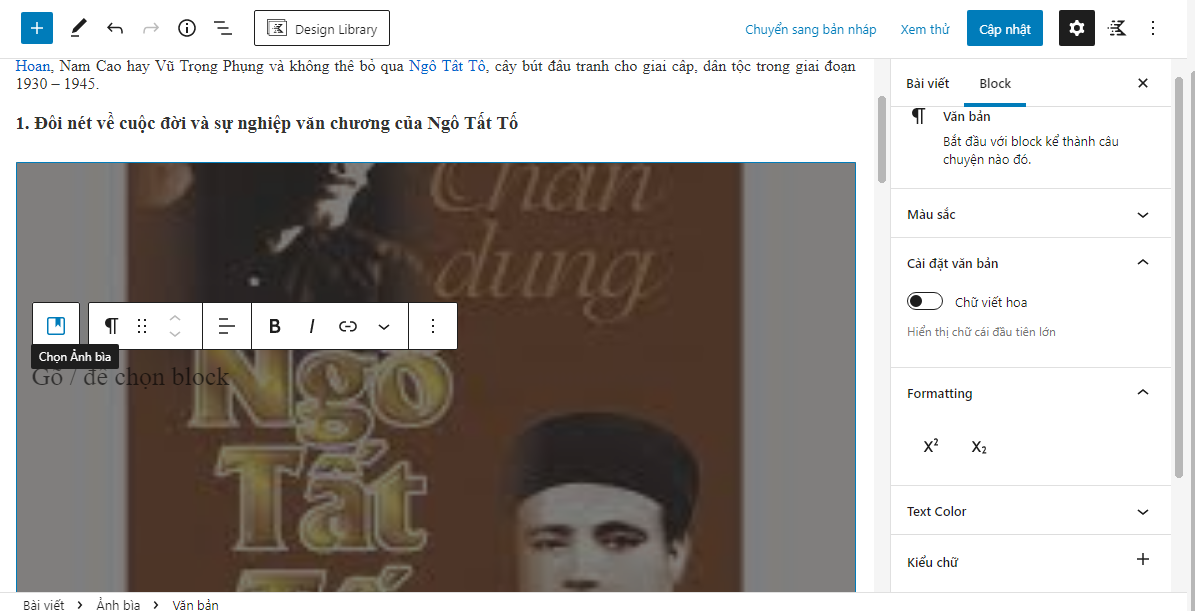The width and height of the screenshot is (1195, 611).
Task: Open the list view outline icon
Action: coord(223,29)
